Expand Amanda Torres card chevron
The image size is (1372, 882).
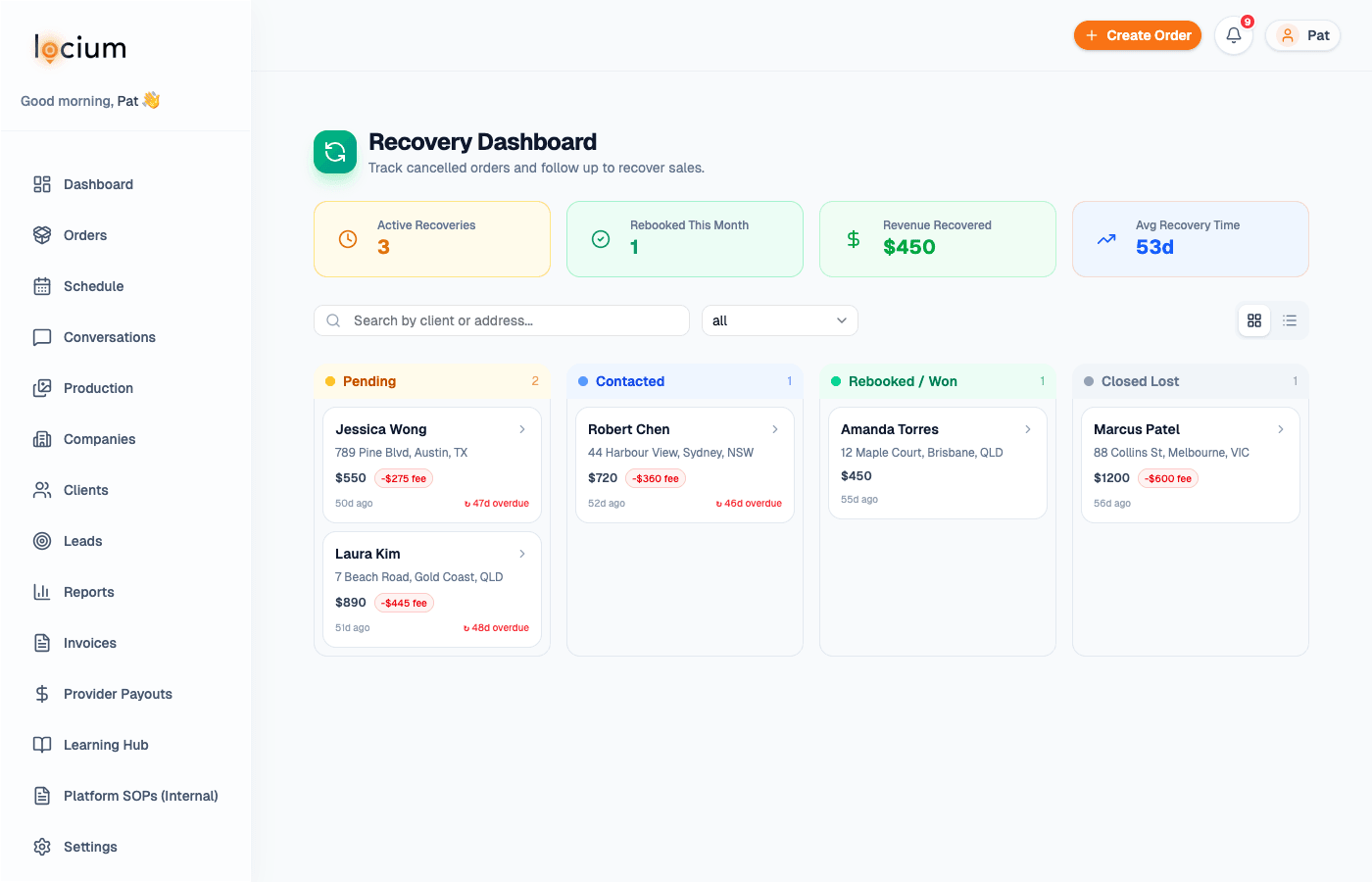(1028, 429)
